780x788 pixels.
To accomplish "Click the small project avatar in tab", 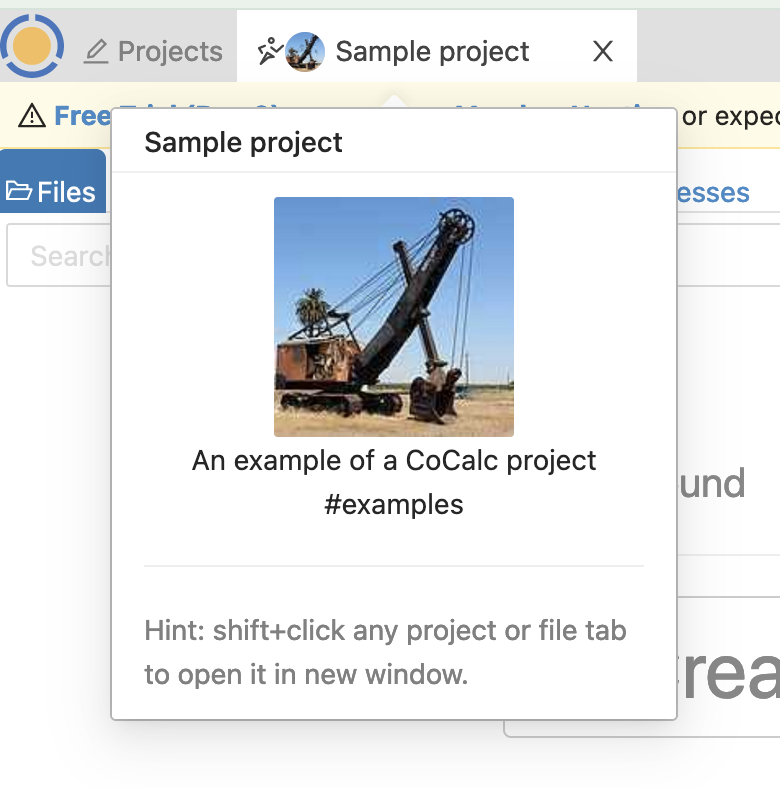I will point(304,52).
